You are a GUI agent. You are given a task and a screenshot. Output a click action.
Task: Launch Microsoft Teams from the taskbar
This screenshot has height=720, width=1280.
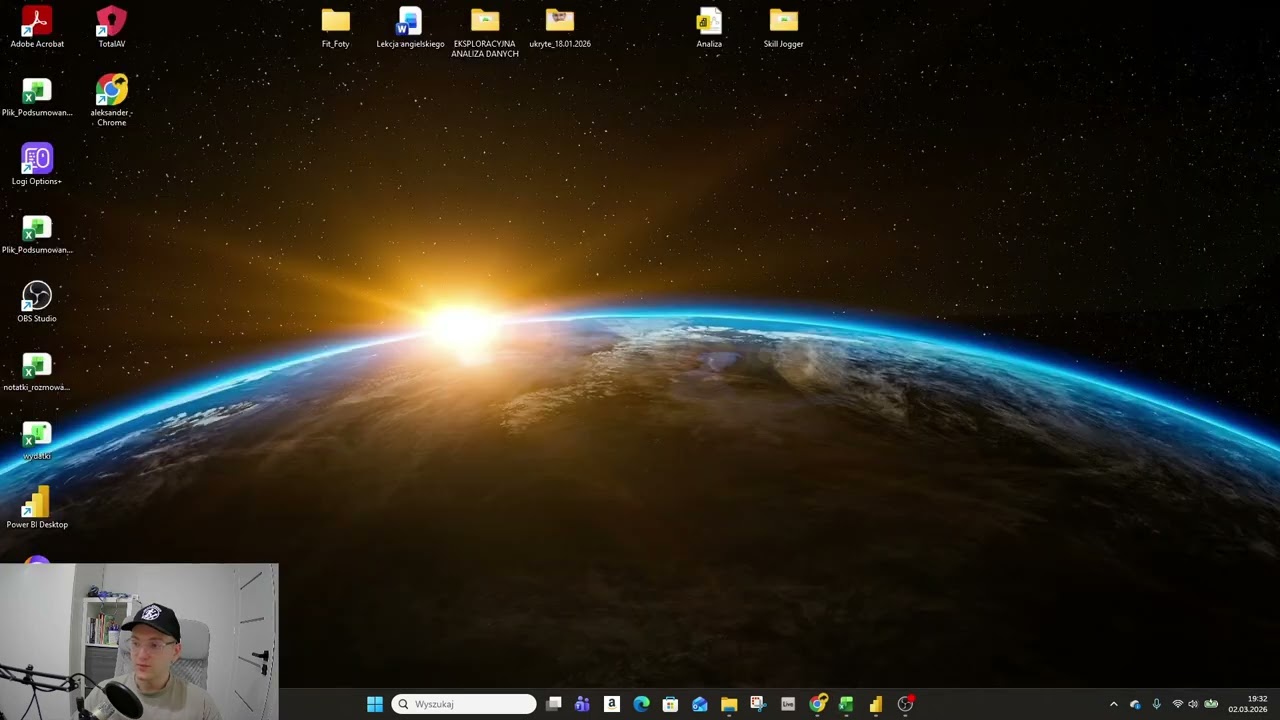(582, 704)
